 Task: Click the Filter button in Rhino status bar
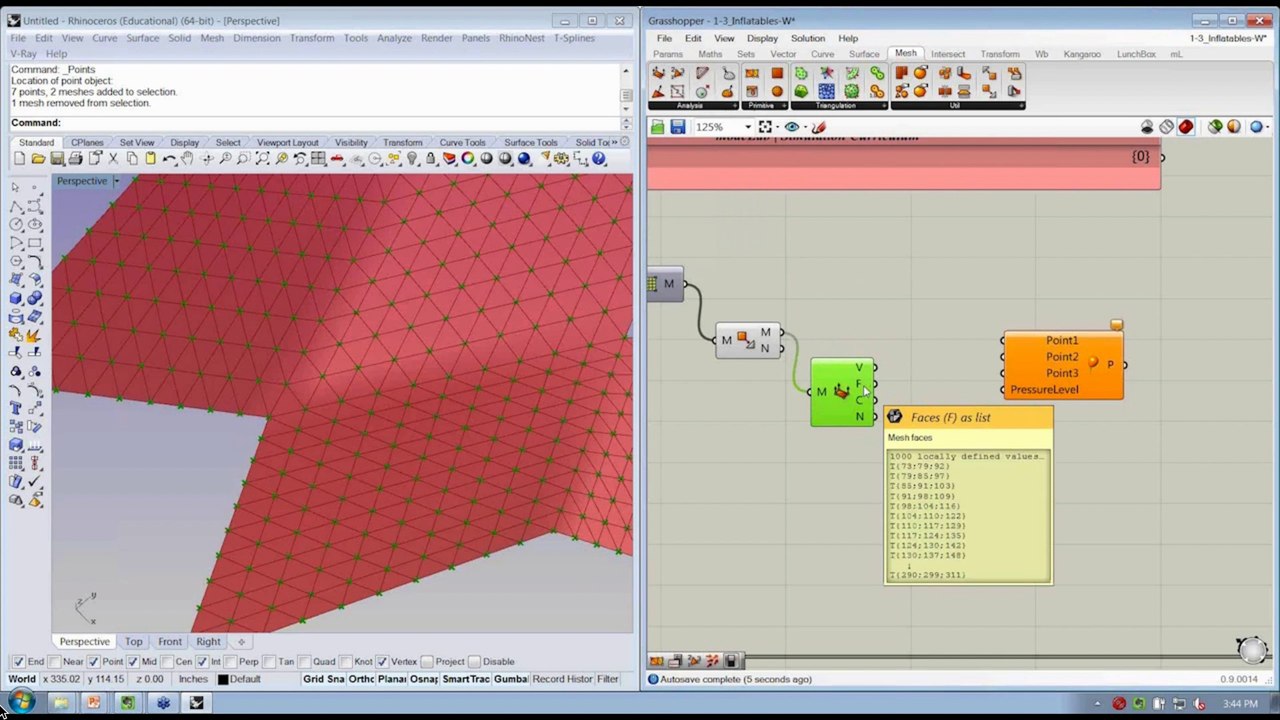tap(608, 679)
